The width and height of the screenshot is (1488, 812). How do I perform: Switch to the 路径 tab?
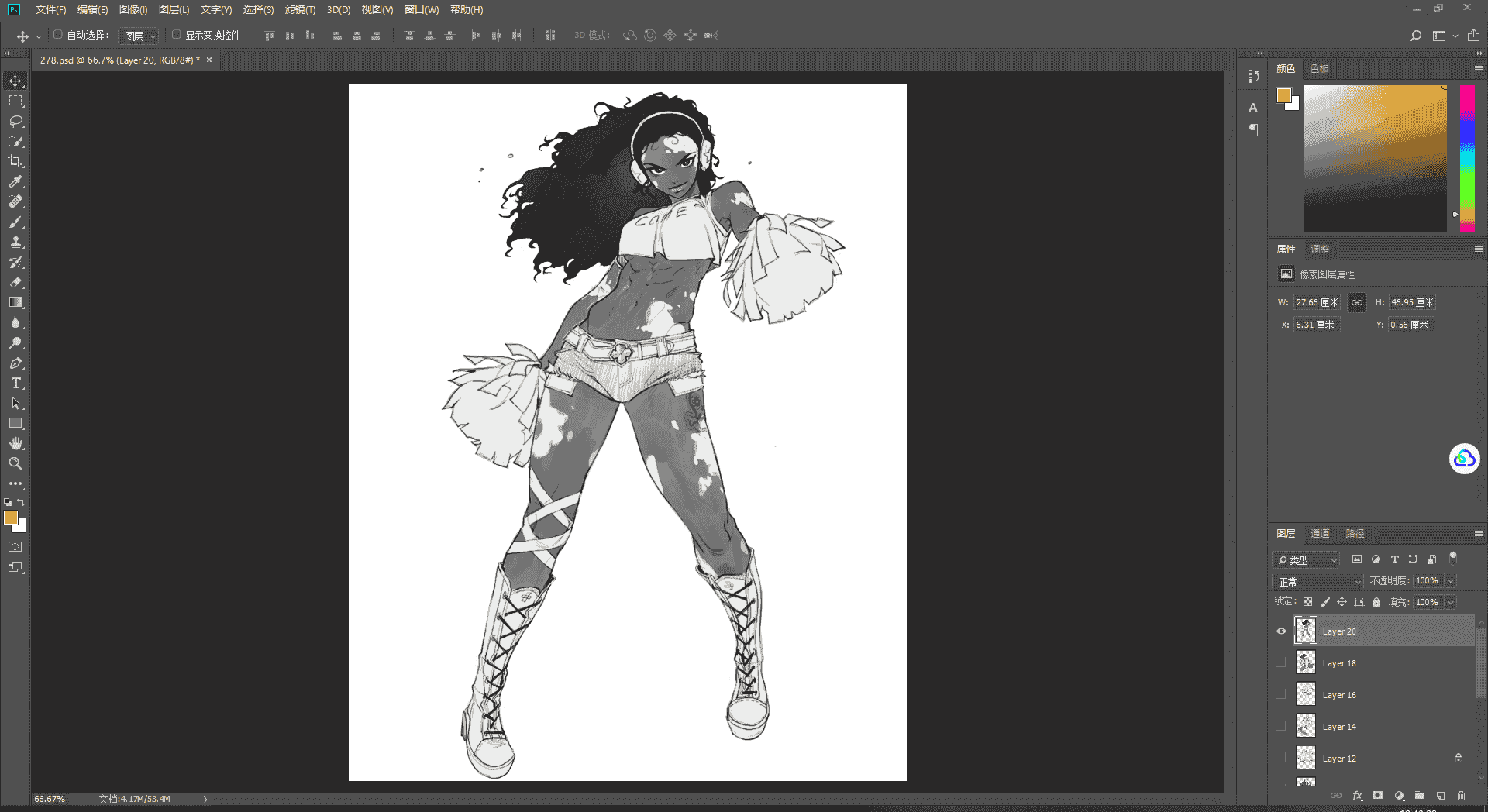1355,534
